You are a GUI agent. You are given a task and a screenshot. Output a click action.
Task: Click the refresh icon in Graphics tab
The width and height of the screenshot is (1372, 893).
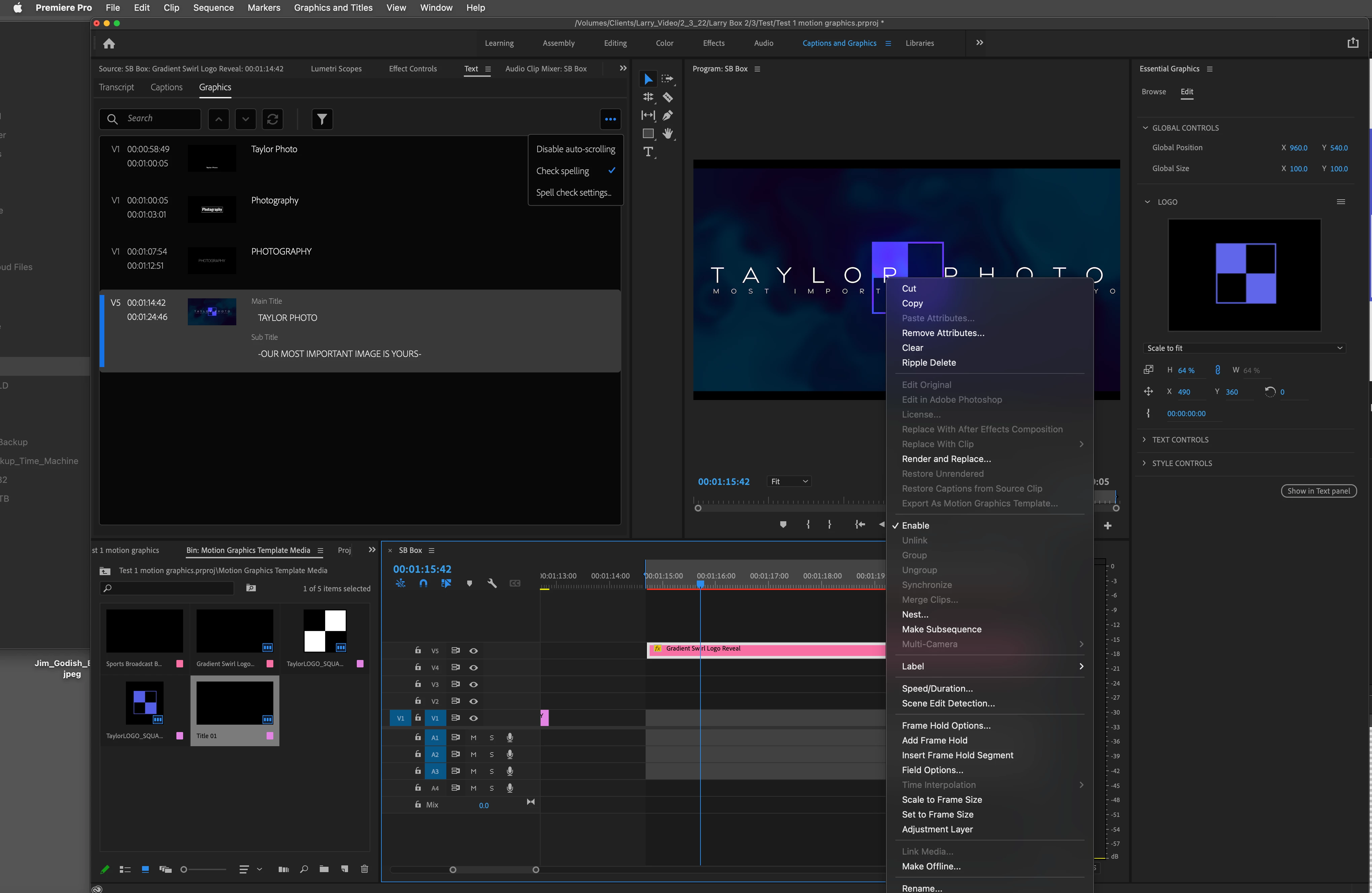click(273, 119)
